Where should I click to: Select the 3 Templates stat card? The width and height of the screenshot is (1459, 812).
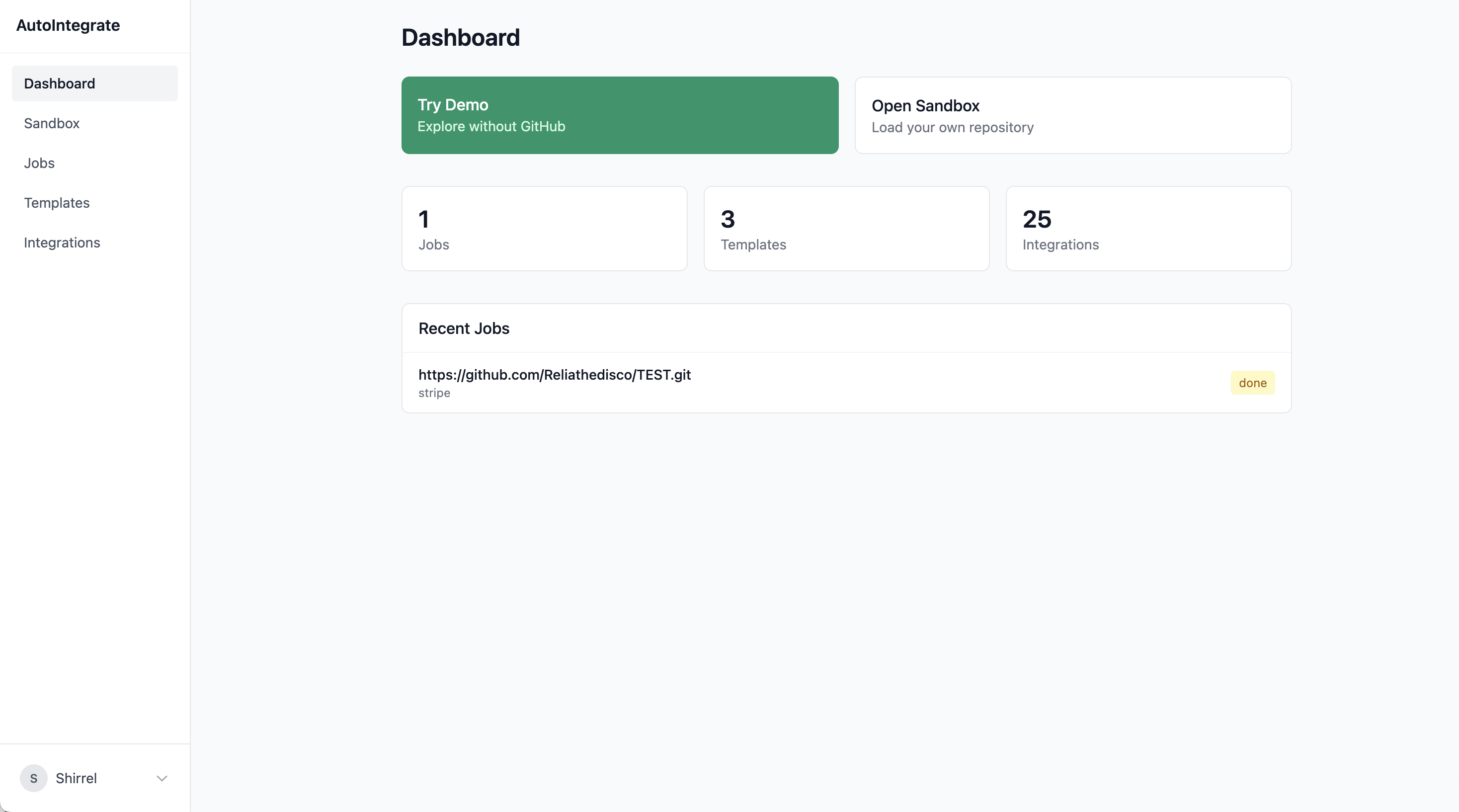846,228
